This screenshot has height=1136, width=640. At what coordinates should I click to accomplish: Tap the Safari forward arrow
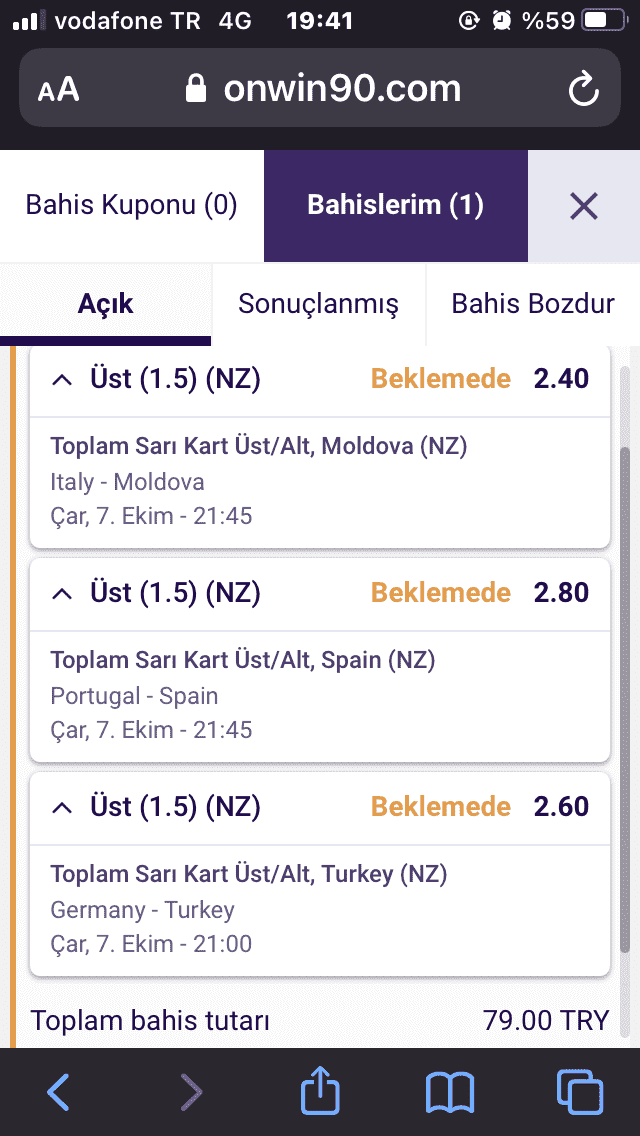tap(191, 1092)
